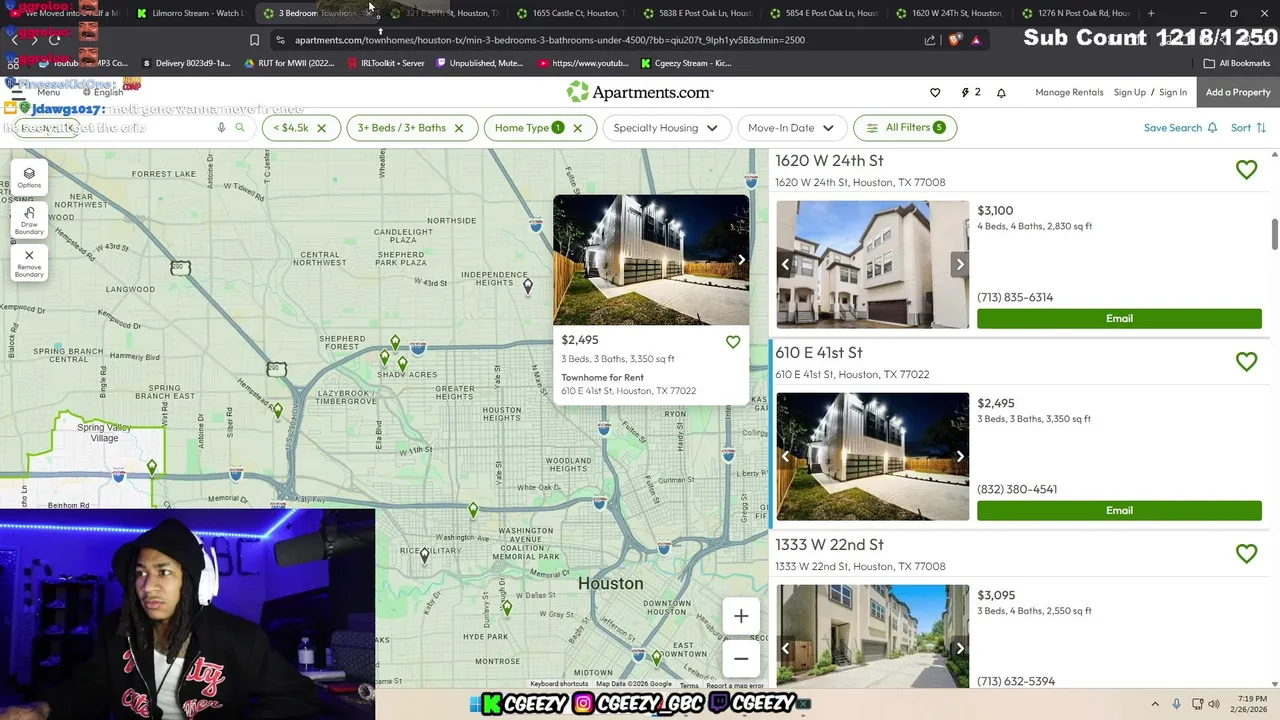Remove the < $4.5k price filter
The height and width of the screenshot is (720, 1280).
[x=323, y=128]
